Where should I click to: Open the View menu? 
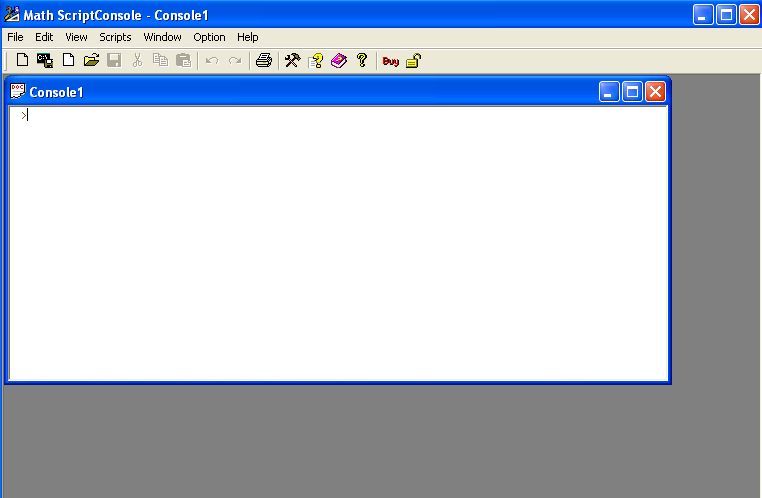pos(76,37)
